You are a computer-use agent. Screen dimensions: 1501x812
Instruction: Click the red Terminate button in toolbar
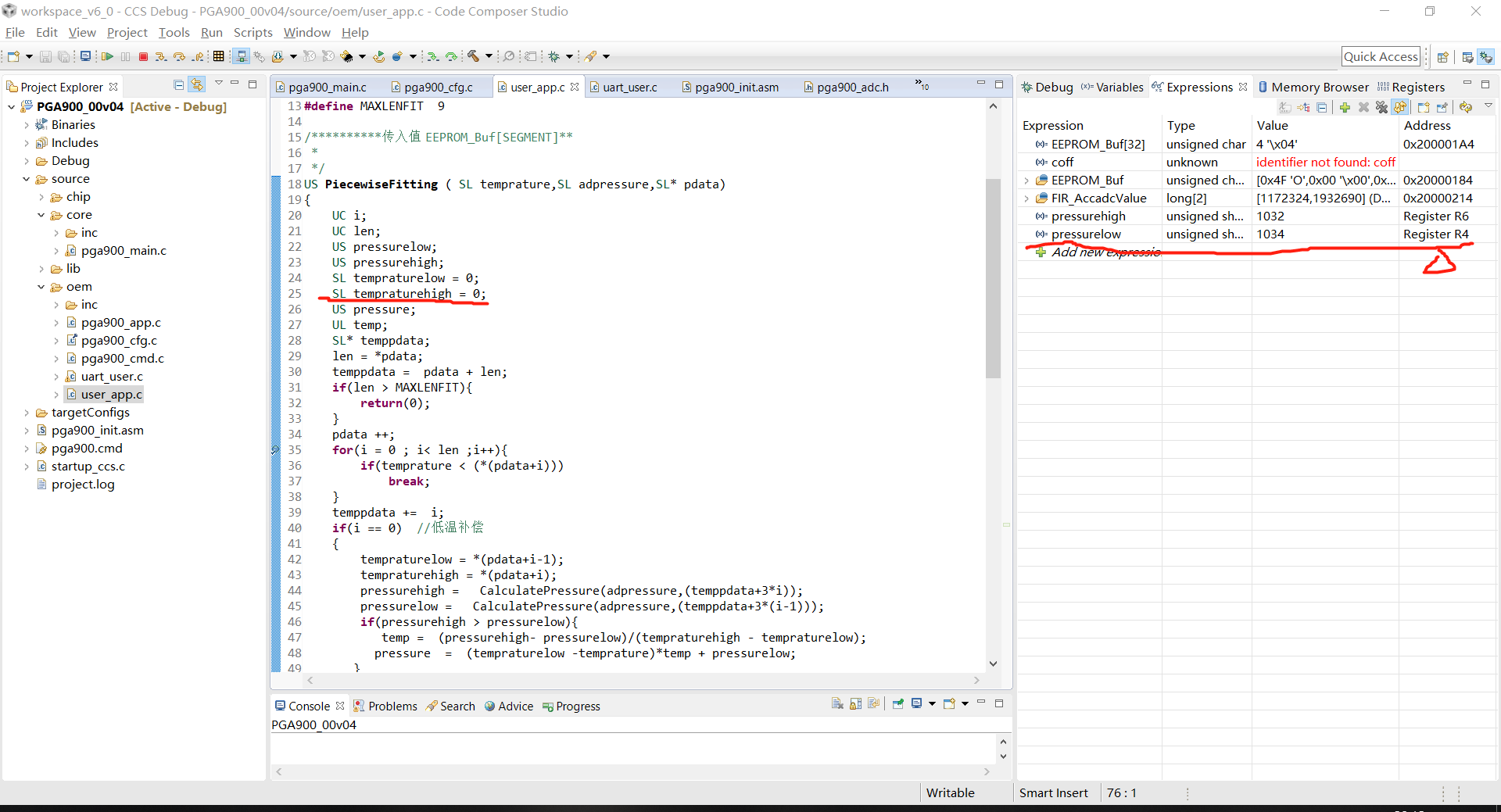[144, 56]
